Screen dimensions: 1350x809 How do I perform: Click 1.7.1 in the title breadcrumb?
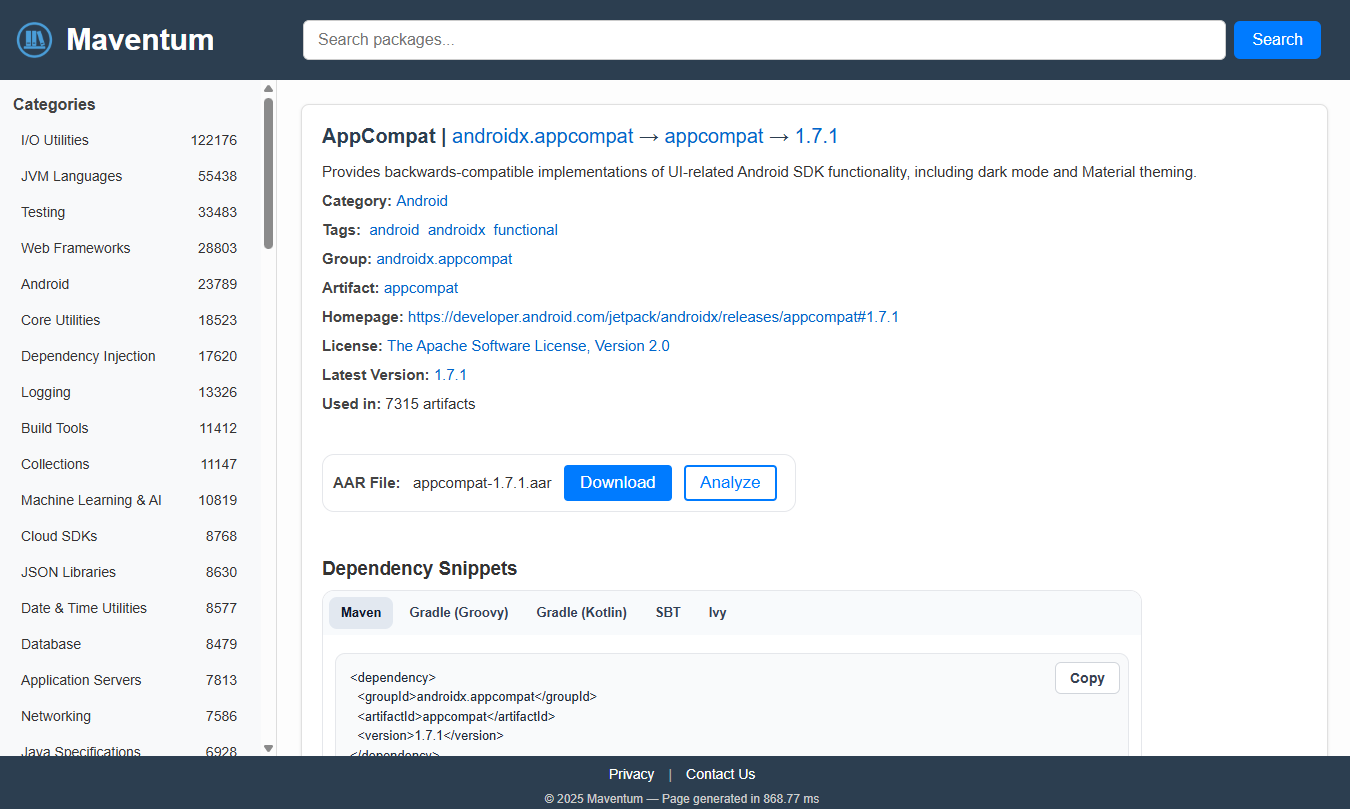click(816, 136)
